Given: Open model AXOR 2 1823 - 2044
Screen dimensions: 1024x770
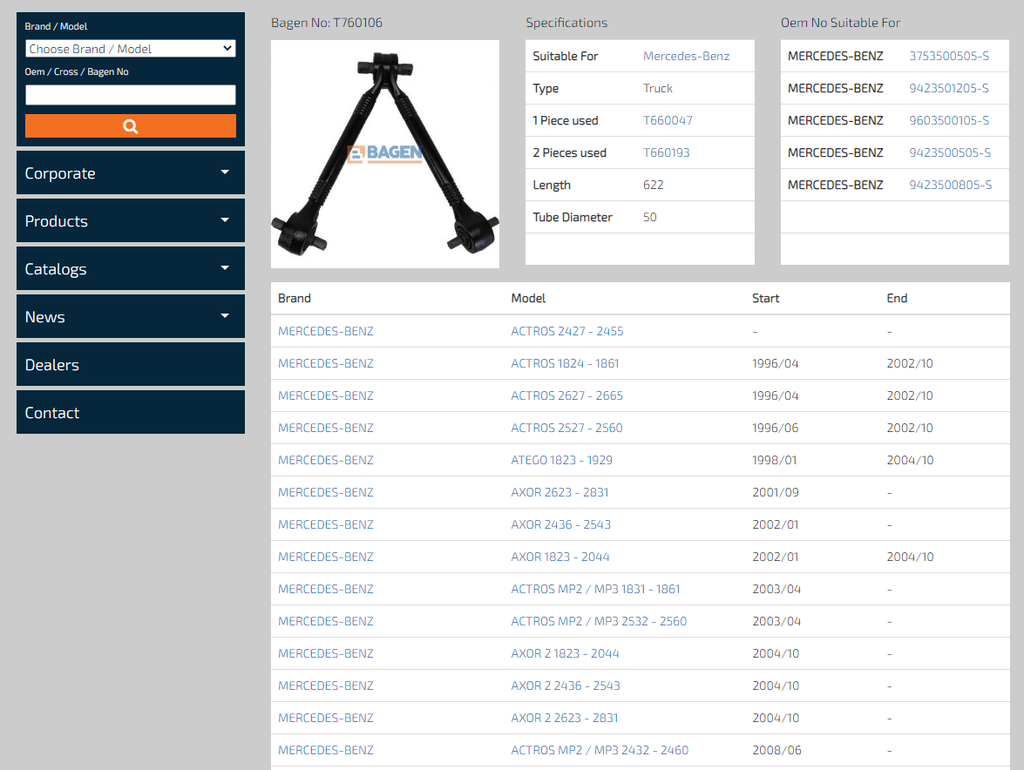Looking at the screenshot, I should pyautogui.click(x=565, y=653).
